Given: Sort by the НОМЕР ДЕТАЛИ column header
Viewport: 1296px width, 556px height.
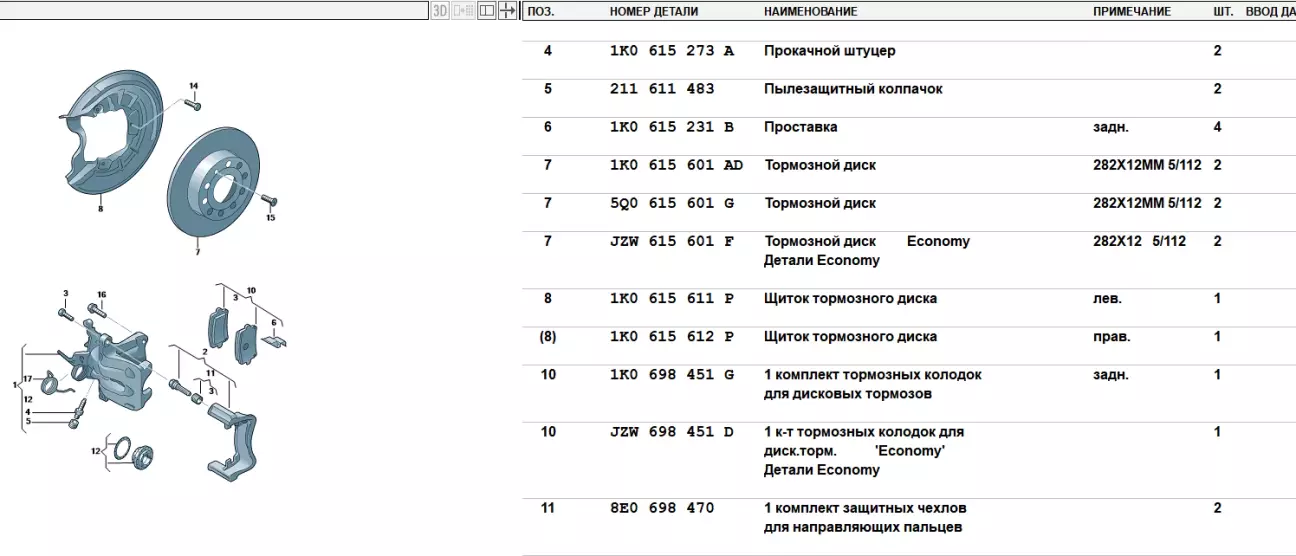Looking at the screenshot, I should point(654,12).
